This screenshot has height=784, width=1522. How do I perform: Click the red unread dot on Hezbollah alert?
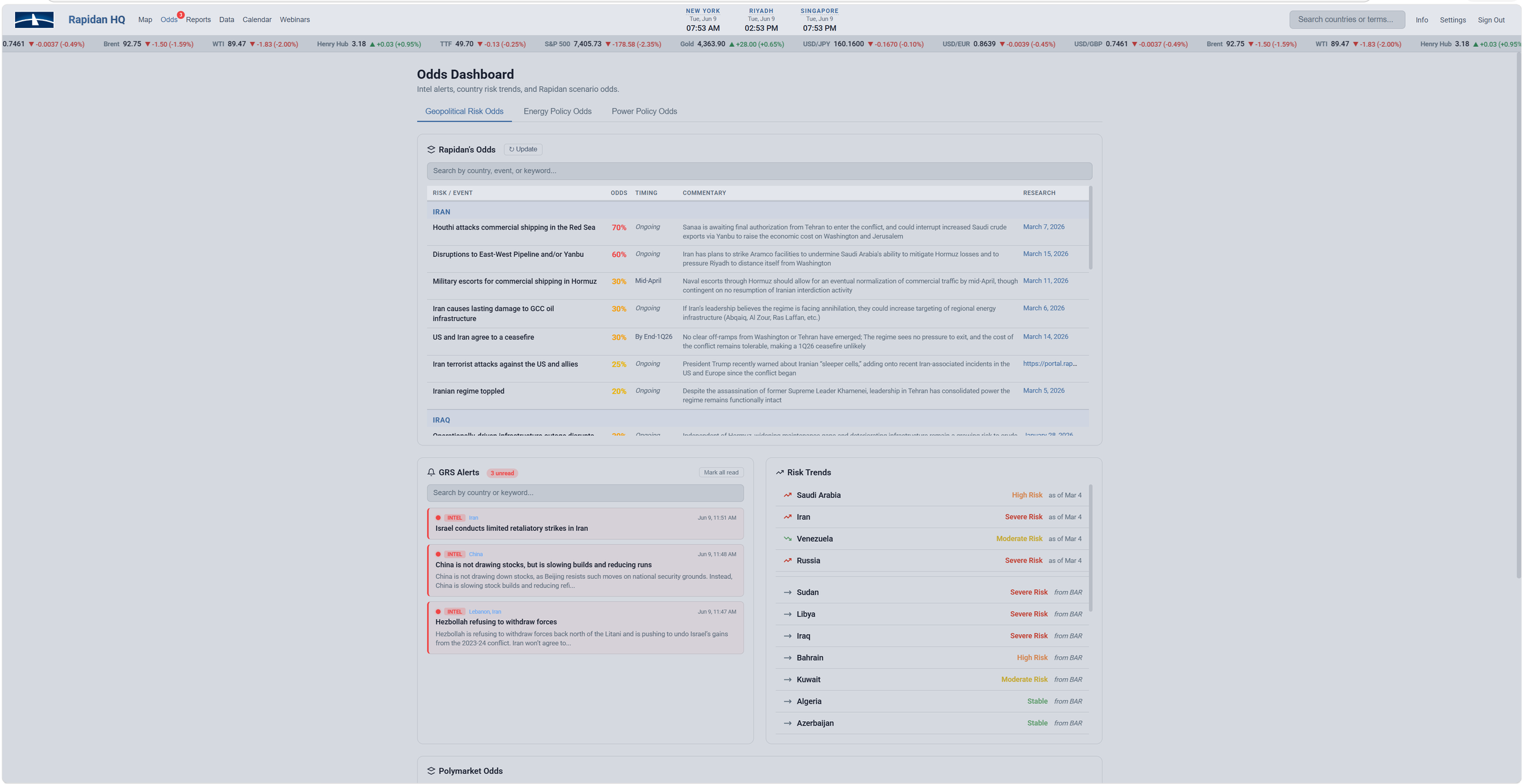click(438, 612)
